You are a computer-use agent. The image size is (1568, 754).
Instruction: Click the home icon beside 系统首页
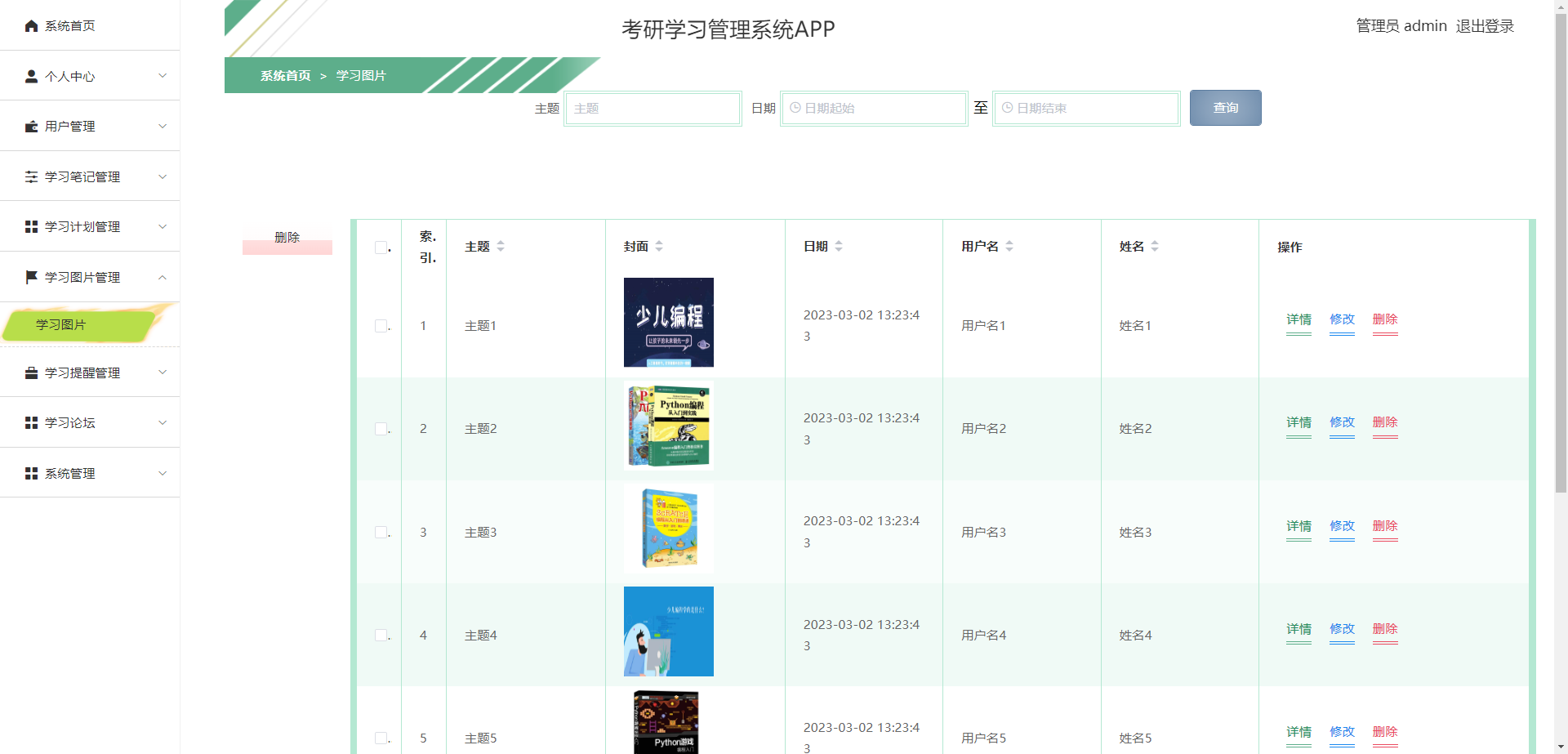[x=32, y=26]
